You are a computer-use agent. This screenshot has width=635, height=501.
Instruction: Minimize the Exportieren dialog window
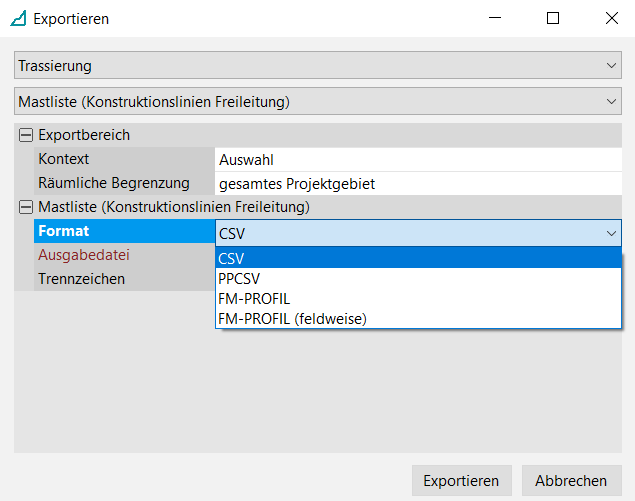click(495, 18)
